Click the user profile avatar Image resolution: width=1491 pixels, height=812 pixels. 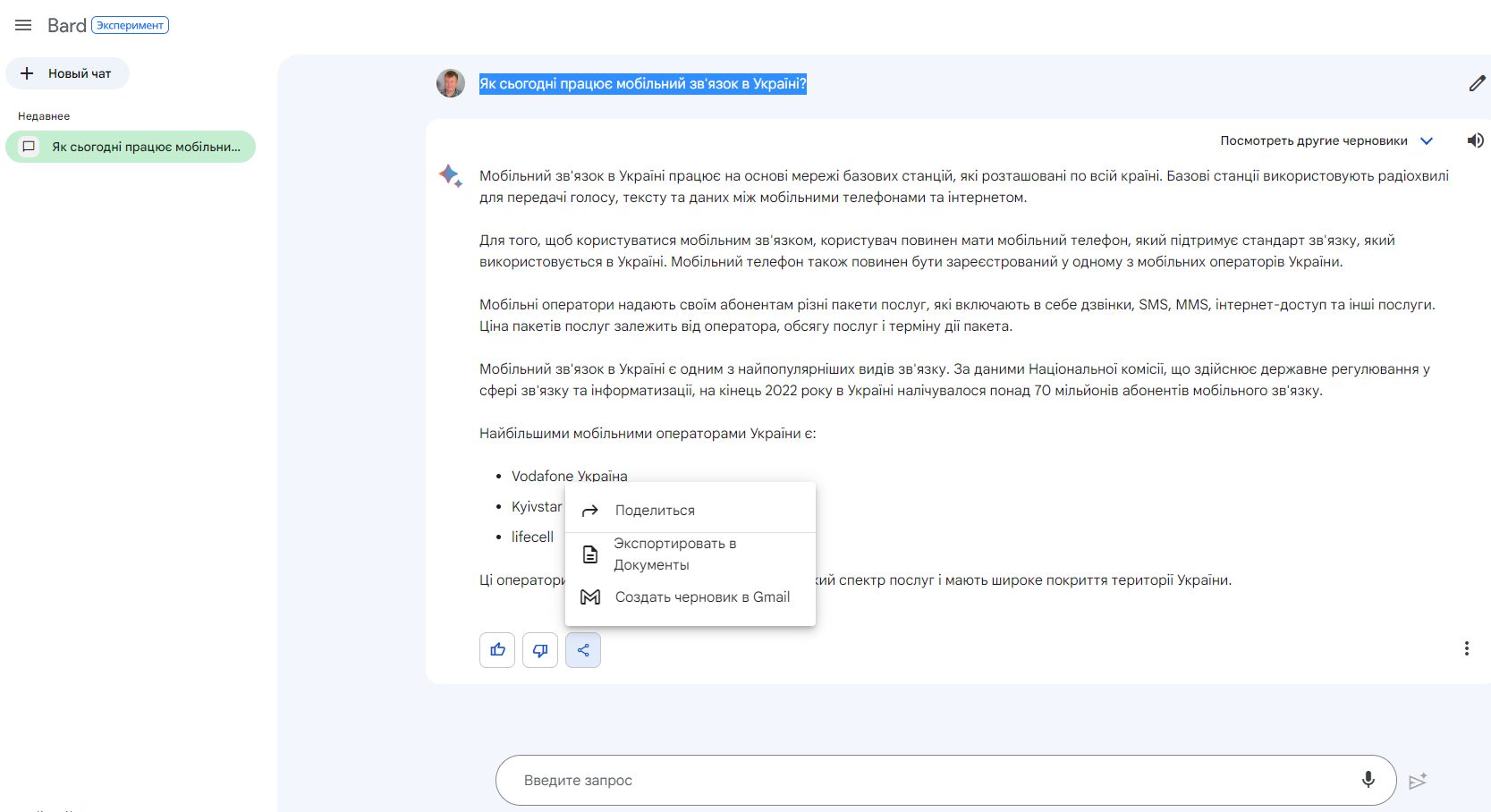click(451, 83)
